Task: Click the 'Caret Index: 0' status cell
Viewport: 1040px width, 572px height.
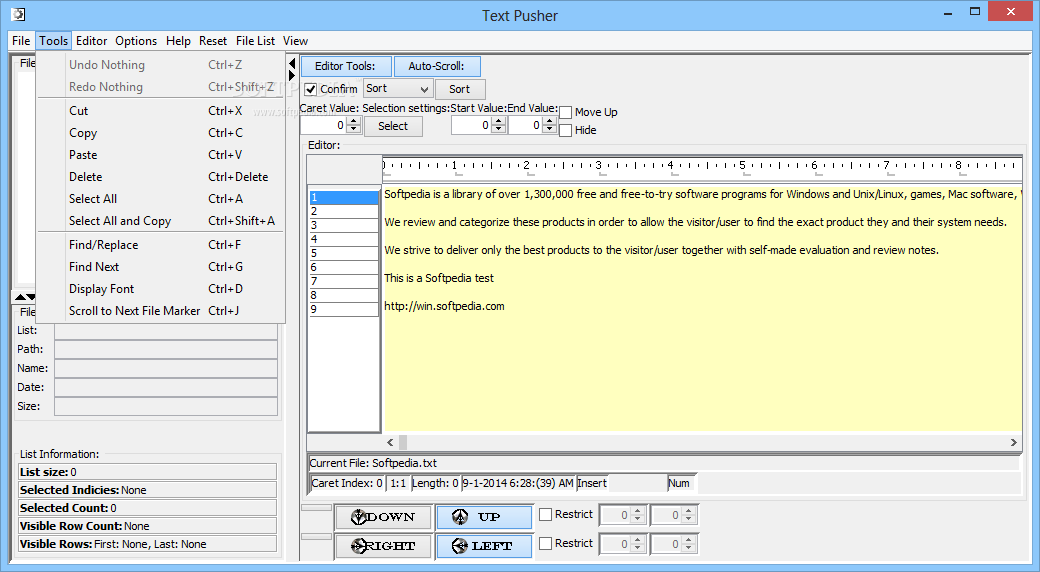Action: pos(347,483)
